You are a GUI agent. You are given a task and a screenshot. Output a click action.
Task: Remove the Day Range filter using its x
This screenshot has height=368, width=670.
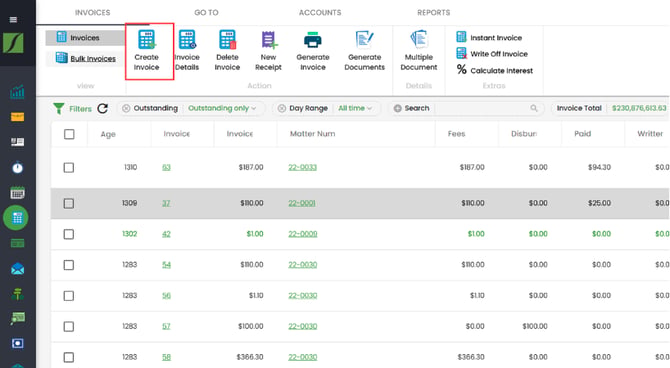tap(282, 109)
